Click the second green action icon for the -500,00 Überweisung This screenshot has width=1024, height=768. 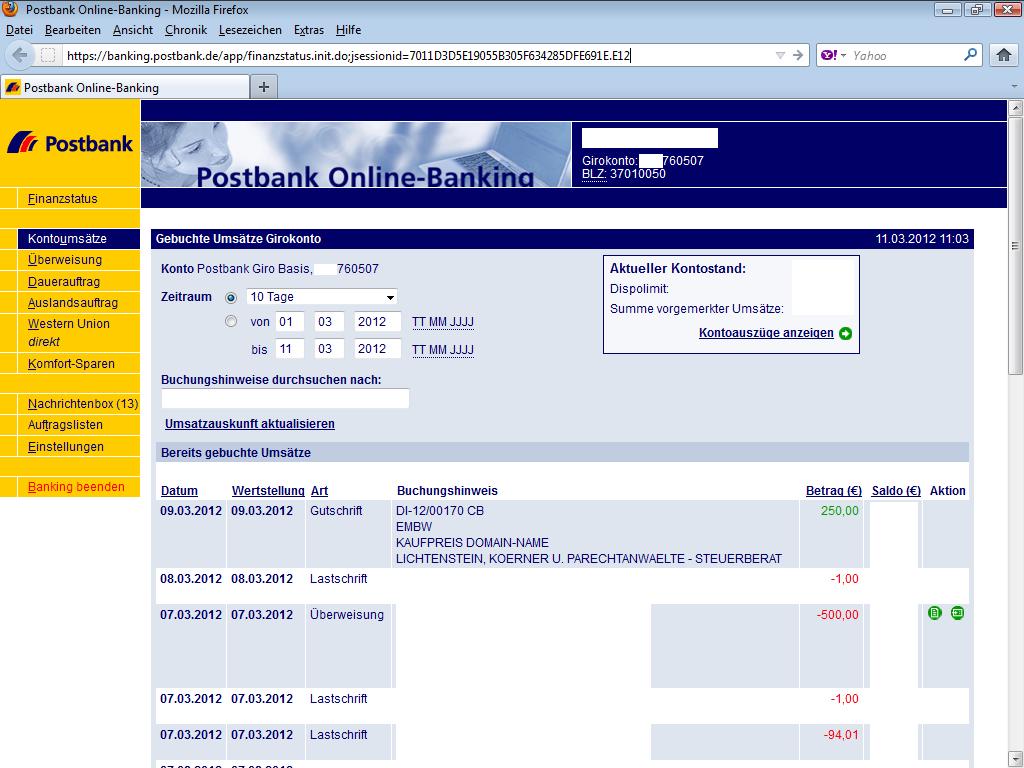pyautogui.click(x=957, y=613)
